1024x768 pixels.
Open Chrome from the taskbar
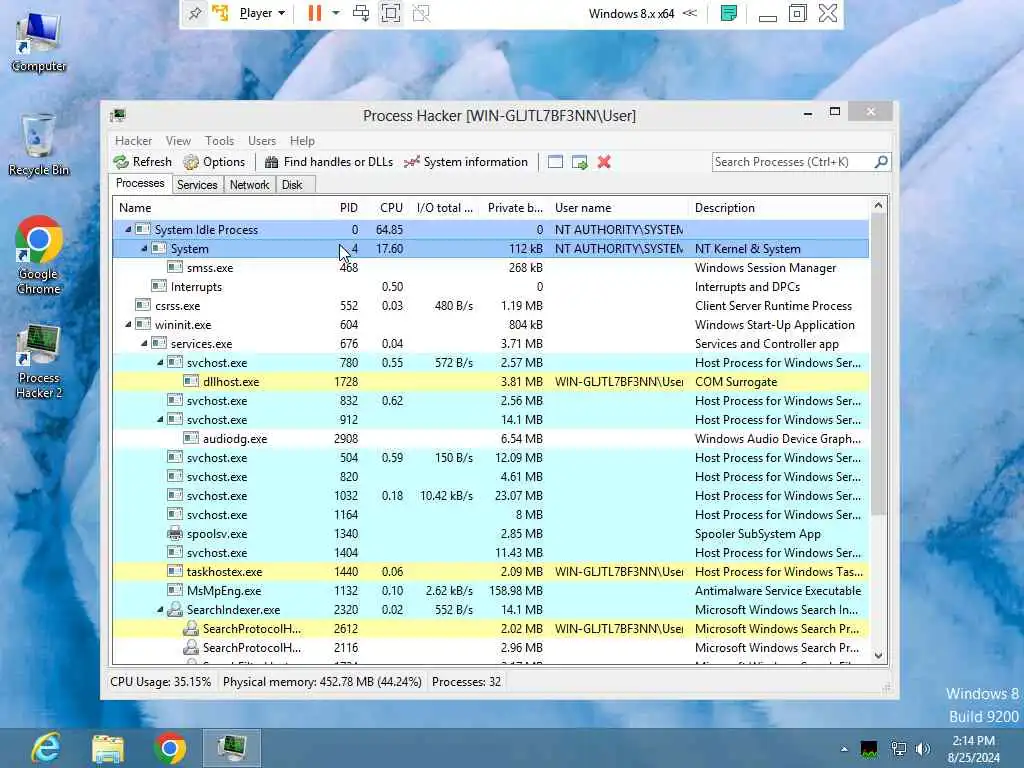[170, 748]
